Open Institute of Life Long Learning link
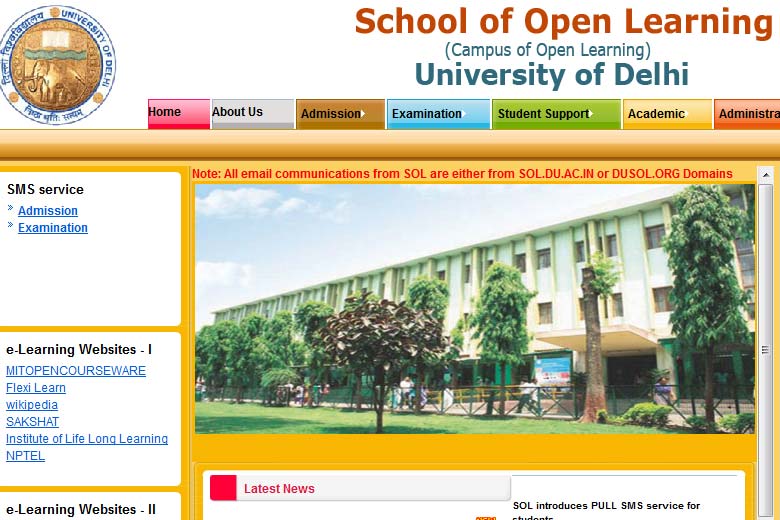The width and height of the screenshot is (780, 520). click(x=87, y=438)
